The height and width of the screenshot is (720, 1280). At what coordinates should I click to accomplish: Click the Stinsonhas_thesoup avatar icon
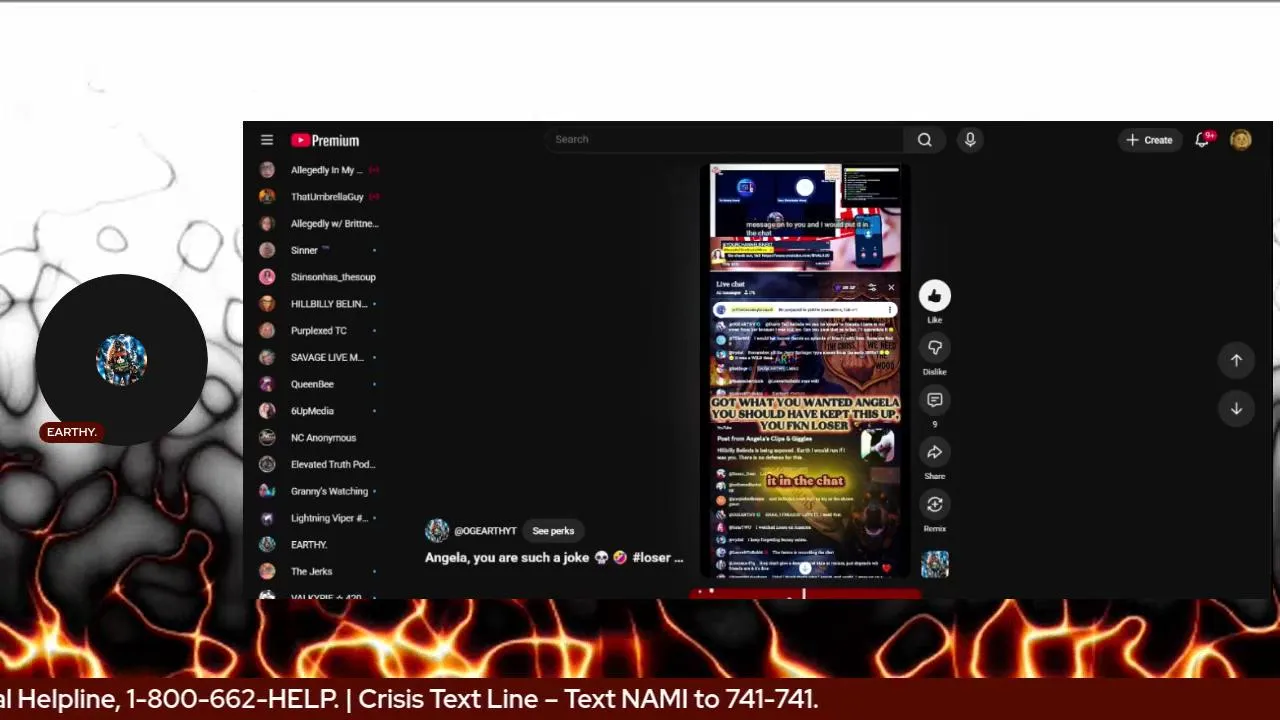tap(267, 277)
